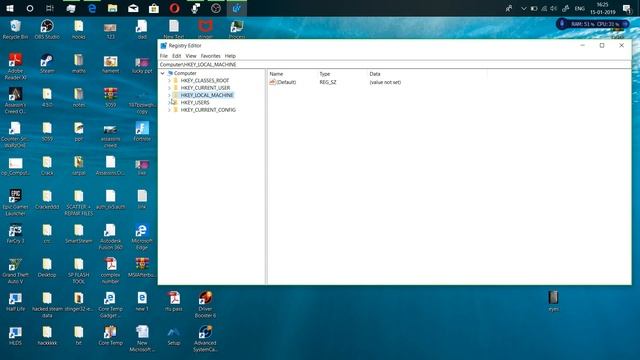This screenshot has width=640, height=360.
Task: Click the RAM and CPU usage widget
Action: (592, 24)
